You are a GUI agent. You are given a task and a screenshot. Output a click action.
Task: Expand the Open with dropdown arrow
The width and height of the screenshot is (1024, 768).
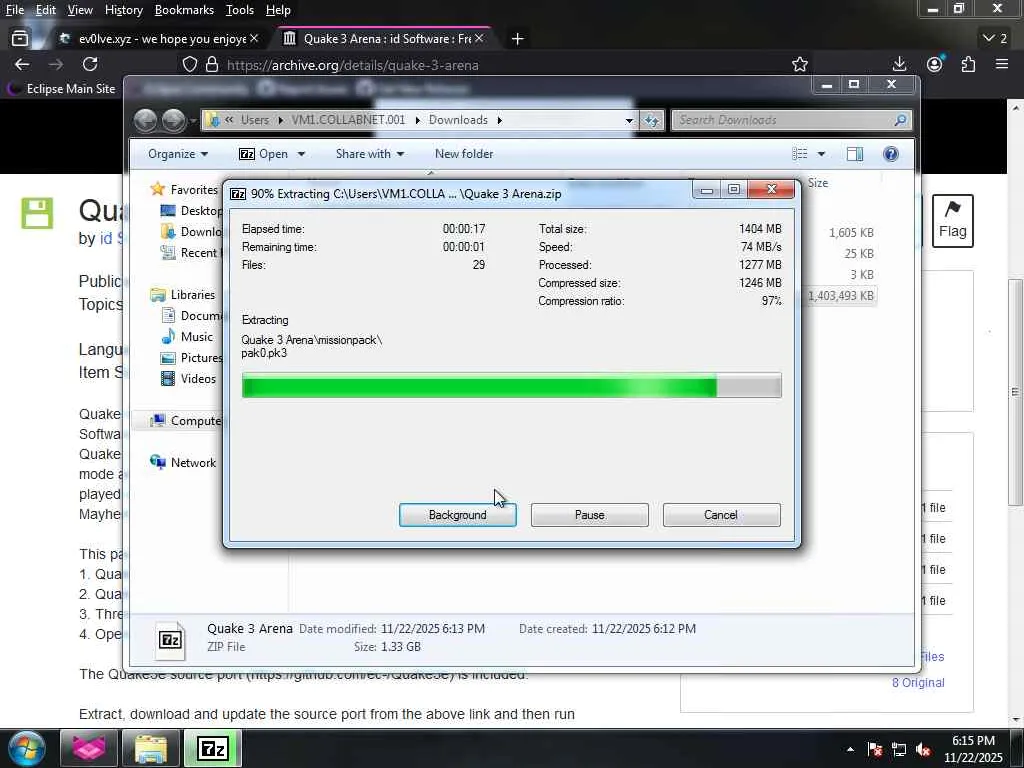301,154
